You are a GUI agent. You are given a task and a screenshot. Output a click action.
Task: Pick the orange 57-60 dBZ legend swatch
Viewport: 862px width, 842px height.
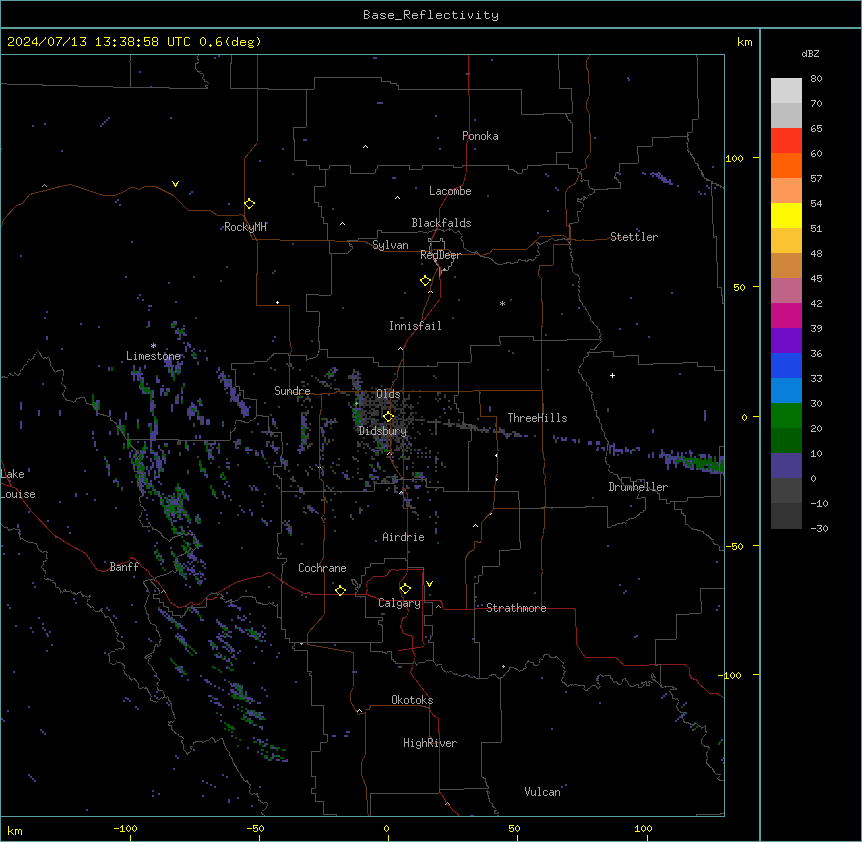(x=786, y=165)
